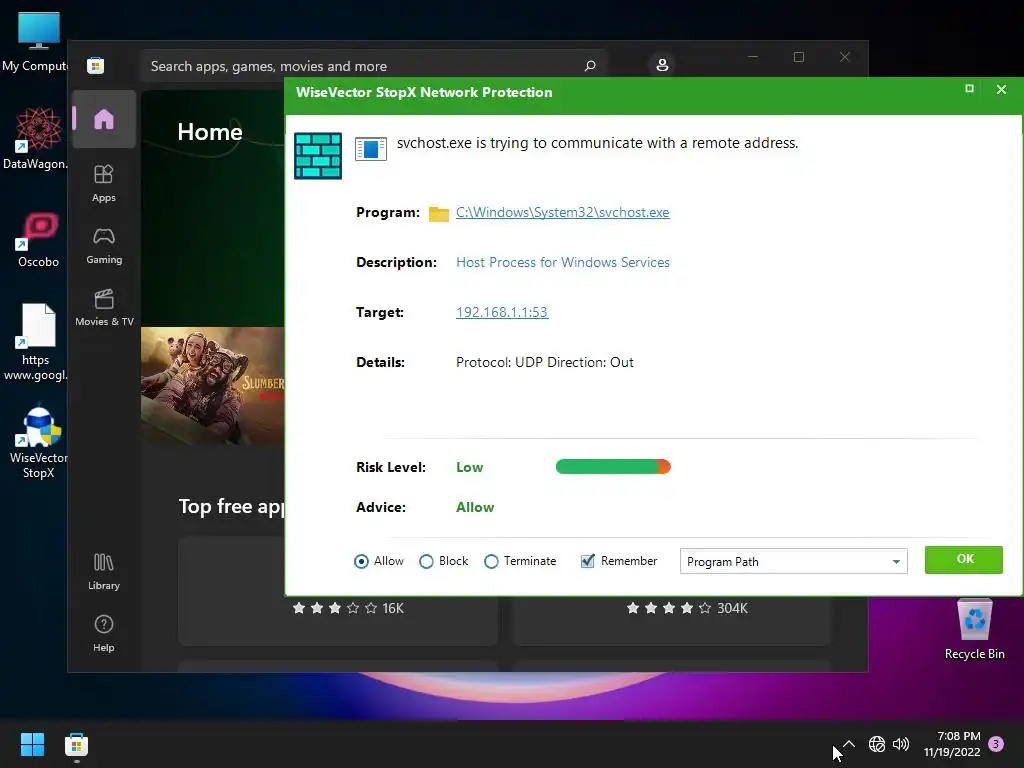The image size is (1024, 768).
Task: Open notification badge showing 3
Action: tap(996, 744)
